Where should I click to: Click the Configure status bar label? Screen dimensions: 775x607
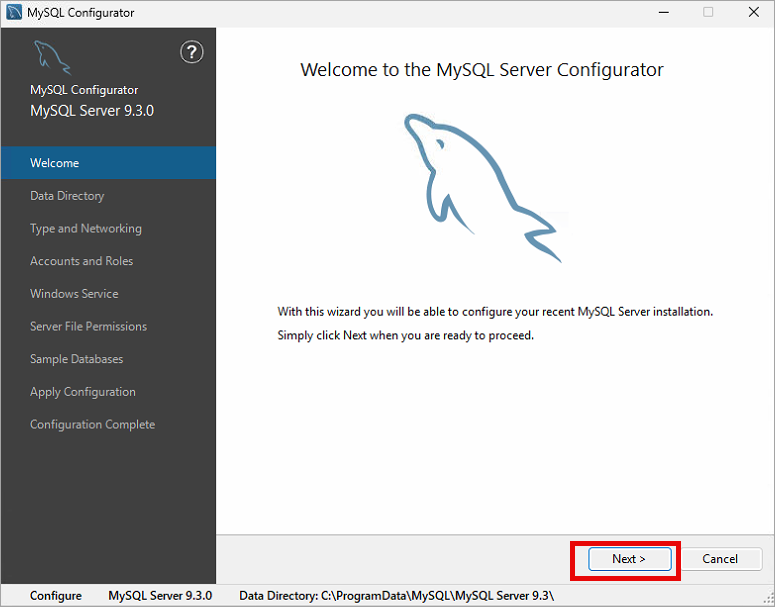(56, 596)
